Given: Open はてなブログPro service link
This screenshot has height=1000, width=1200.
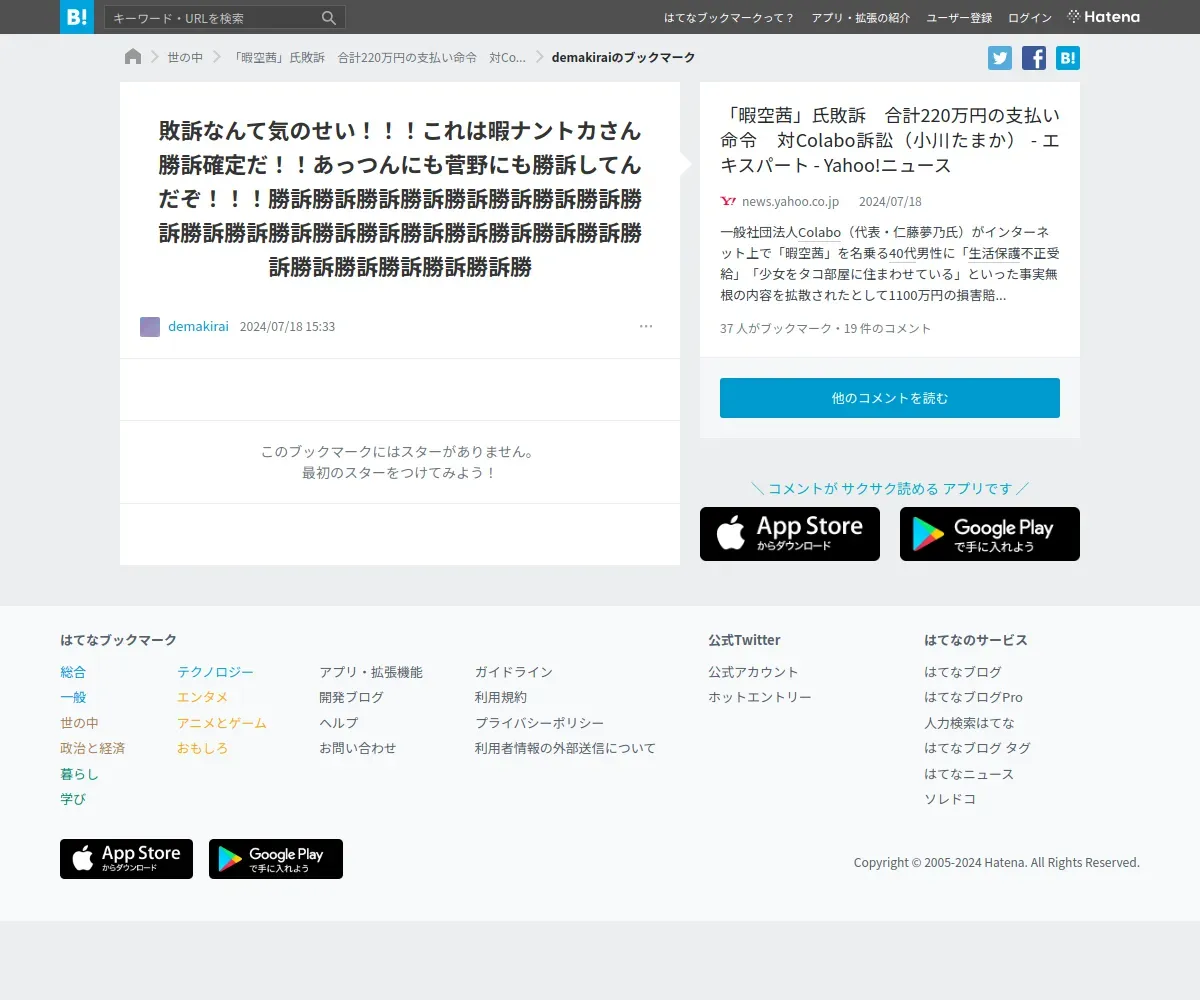Looking at the screenshot, I should click(x=973, y=697).
